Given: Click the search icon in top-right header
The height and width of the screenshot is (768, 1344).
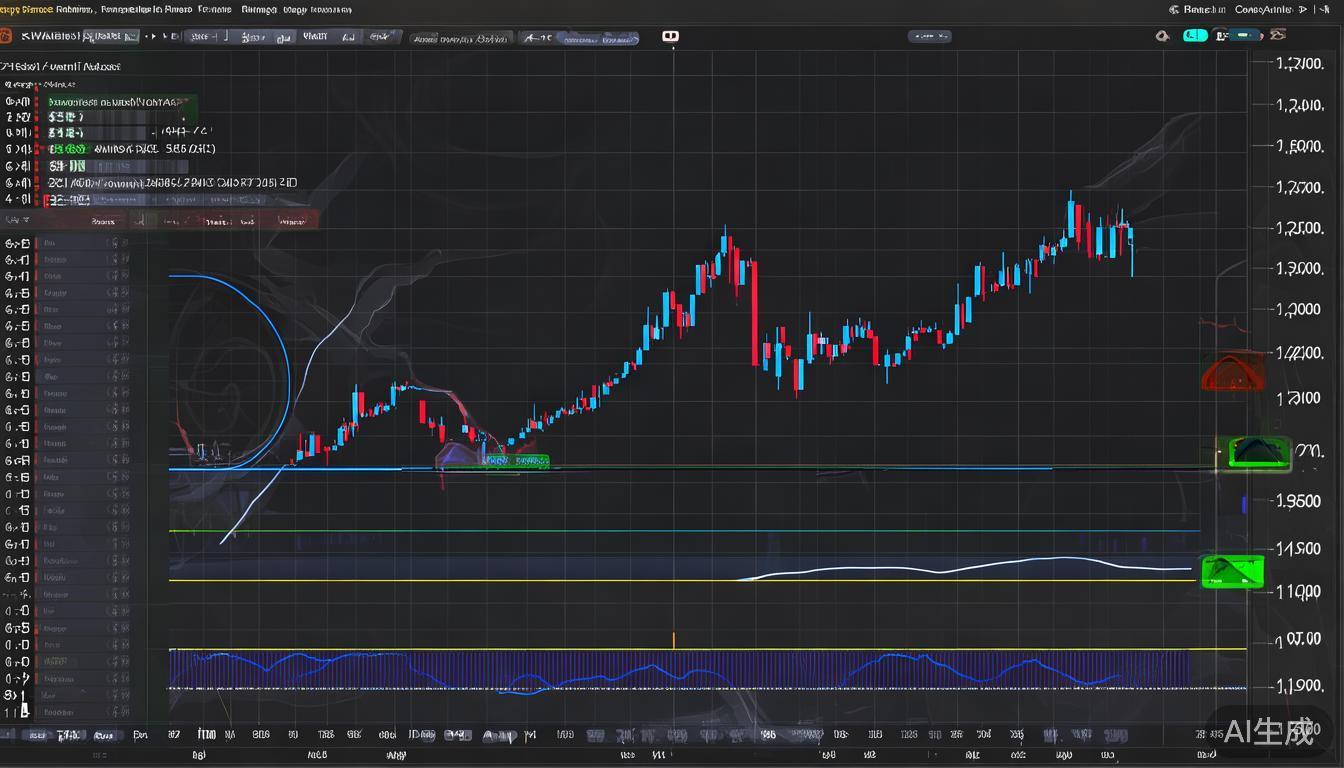Looking at the screenshot, I should [x=1174, y=9].
